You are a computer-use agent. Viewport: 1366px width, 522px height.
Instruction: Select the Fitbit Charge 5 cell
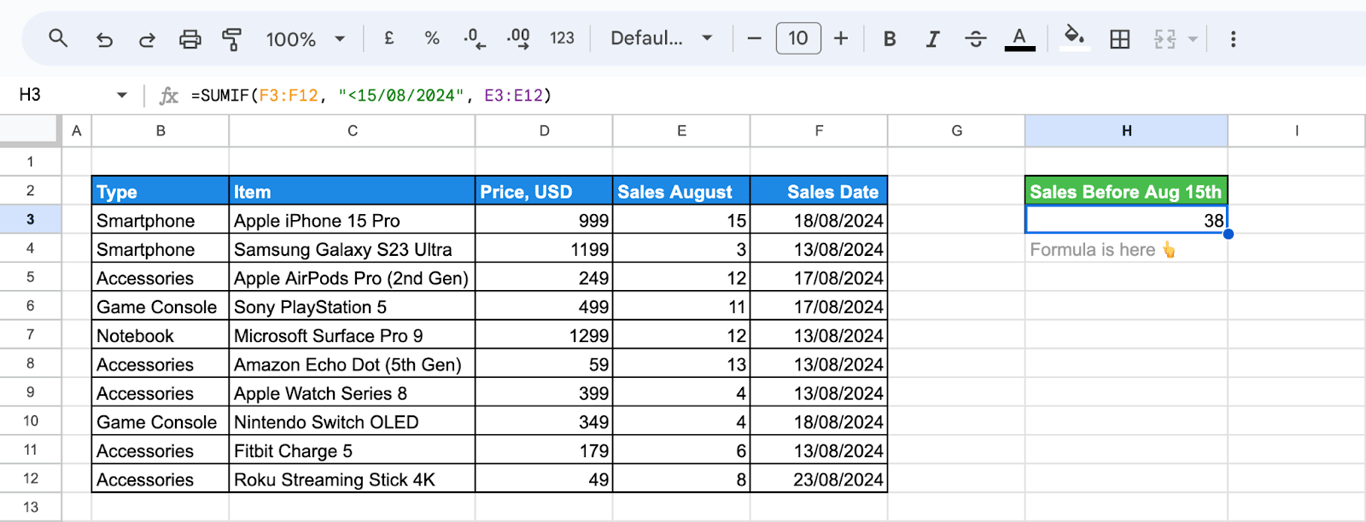pos(352,450)
